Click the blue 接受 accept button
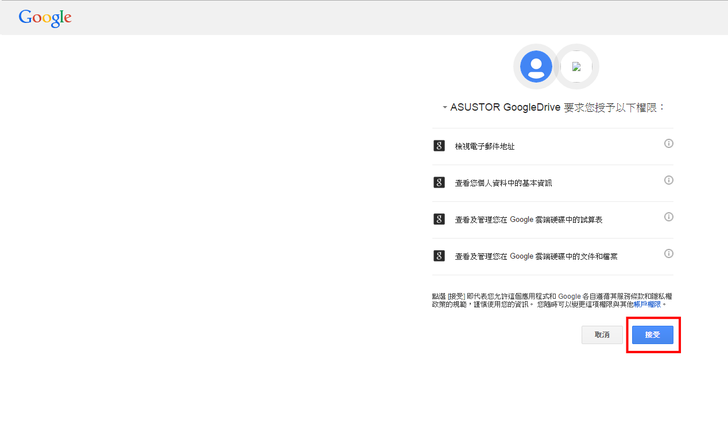The height and width of the screenshot is (437, 728). [652, 335]
